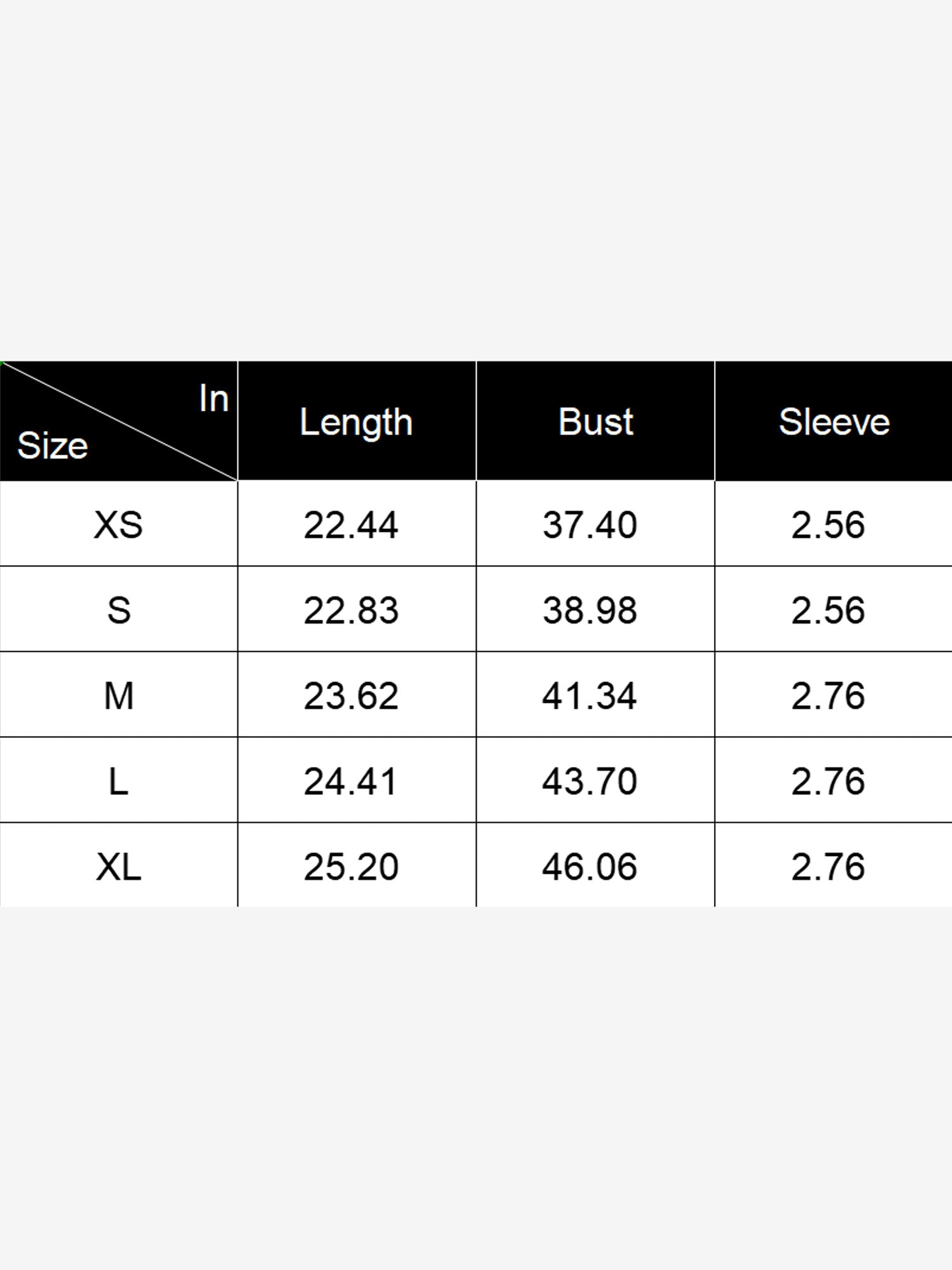Click the 22.83 length value

coord(350,610)
